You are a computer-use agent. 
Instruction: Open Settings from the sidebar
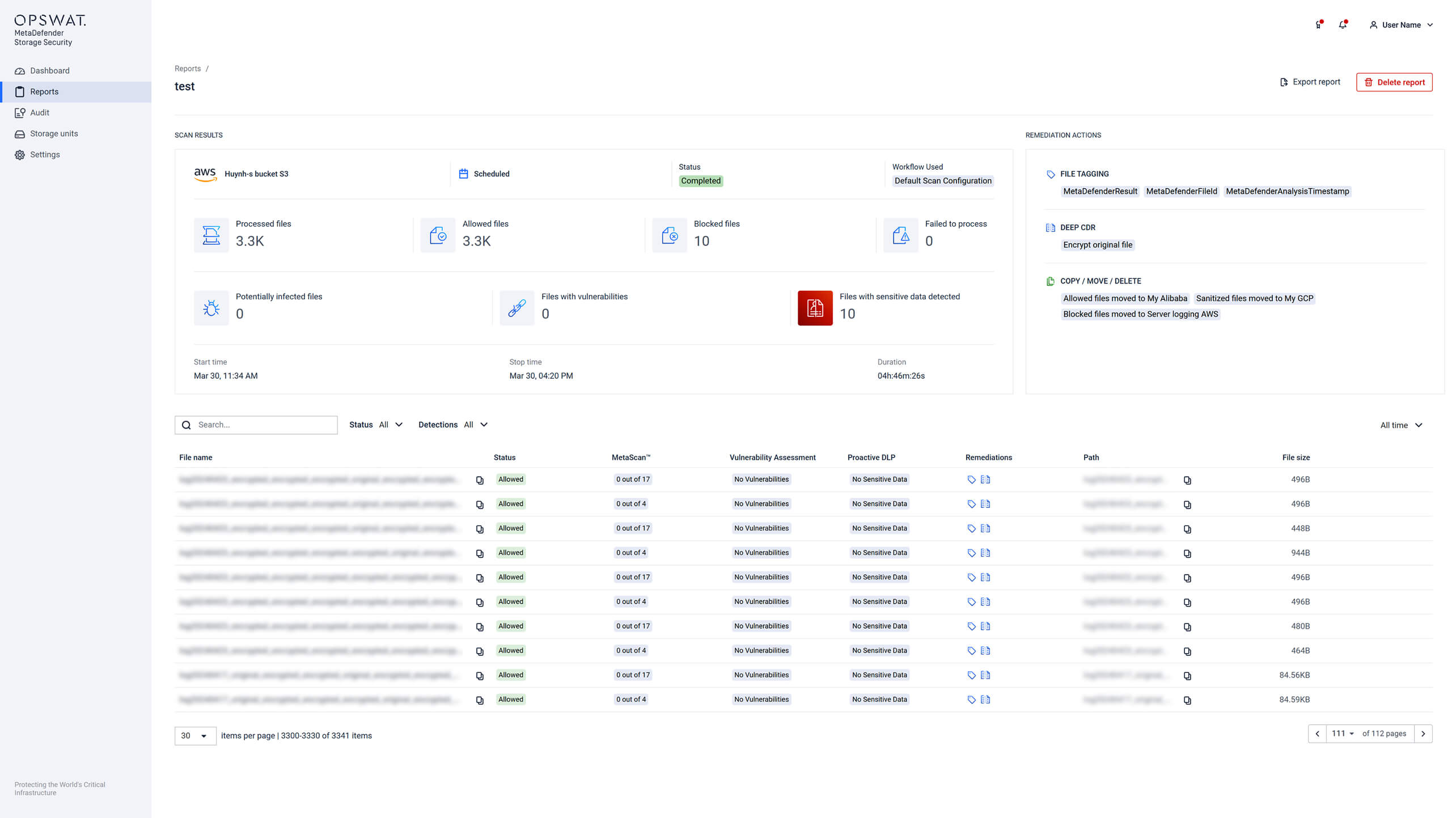point(45,154)
